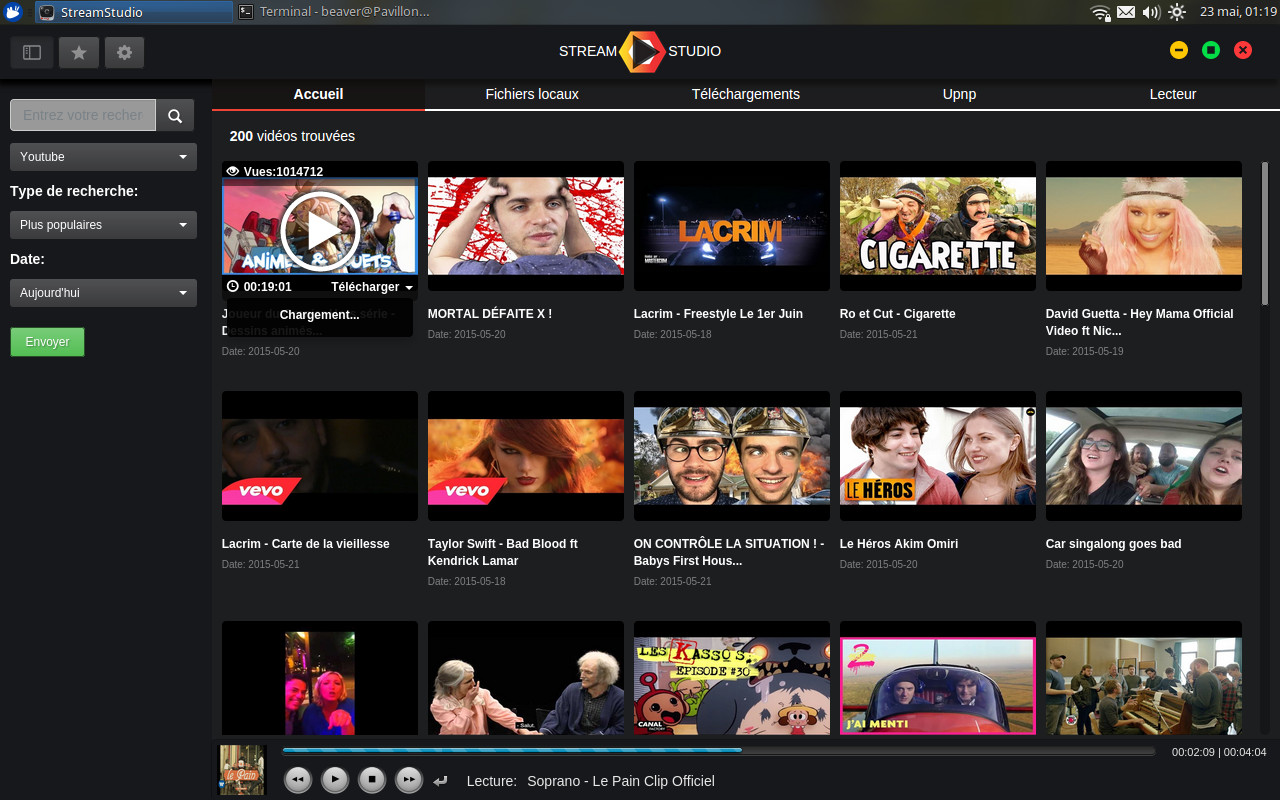Expand the Youtube source dropdown

click(103, 157)
